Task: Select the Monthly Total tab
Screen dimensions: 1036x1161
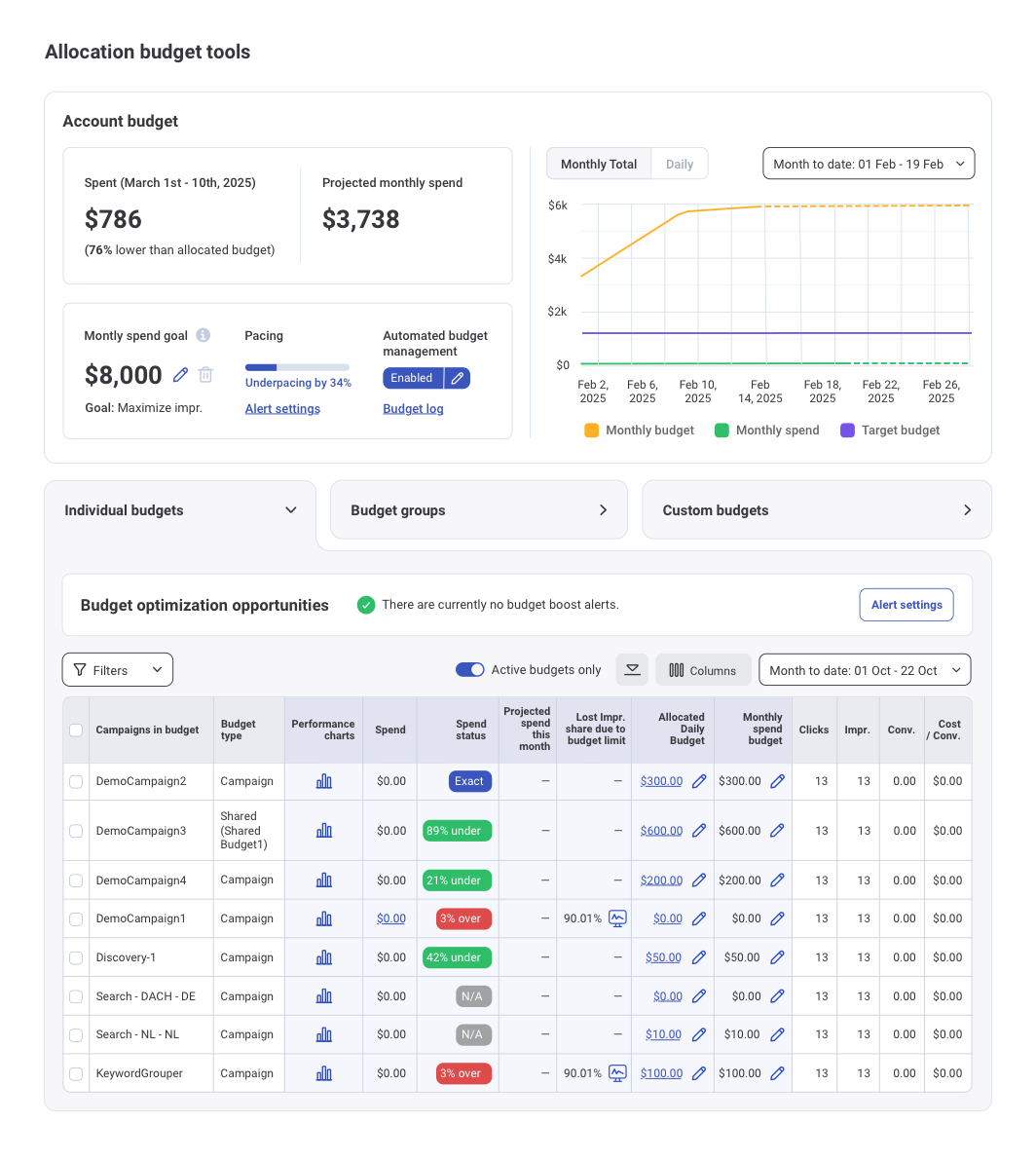Action: pos(598,163)
